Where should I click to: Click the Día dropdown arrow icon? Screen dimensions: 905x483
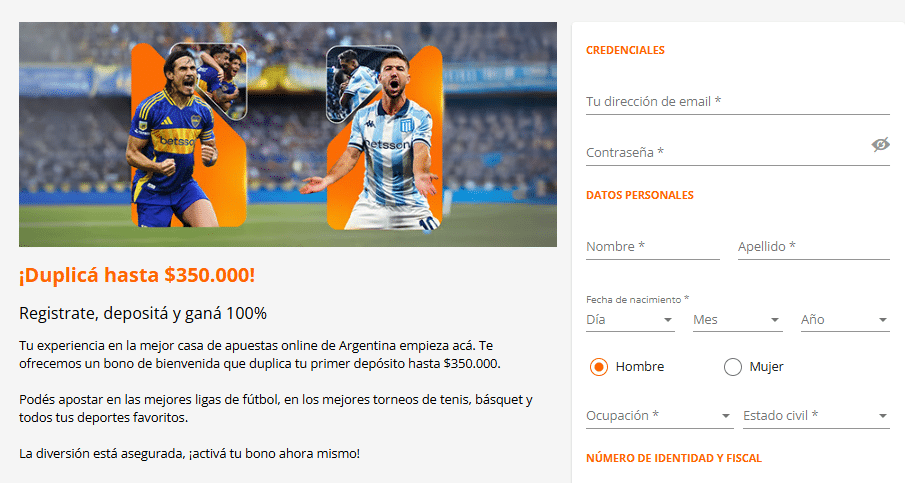pyautogui.click(x=668, y=320)
